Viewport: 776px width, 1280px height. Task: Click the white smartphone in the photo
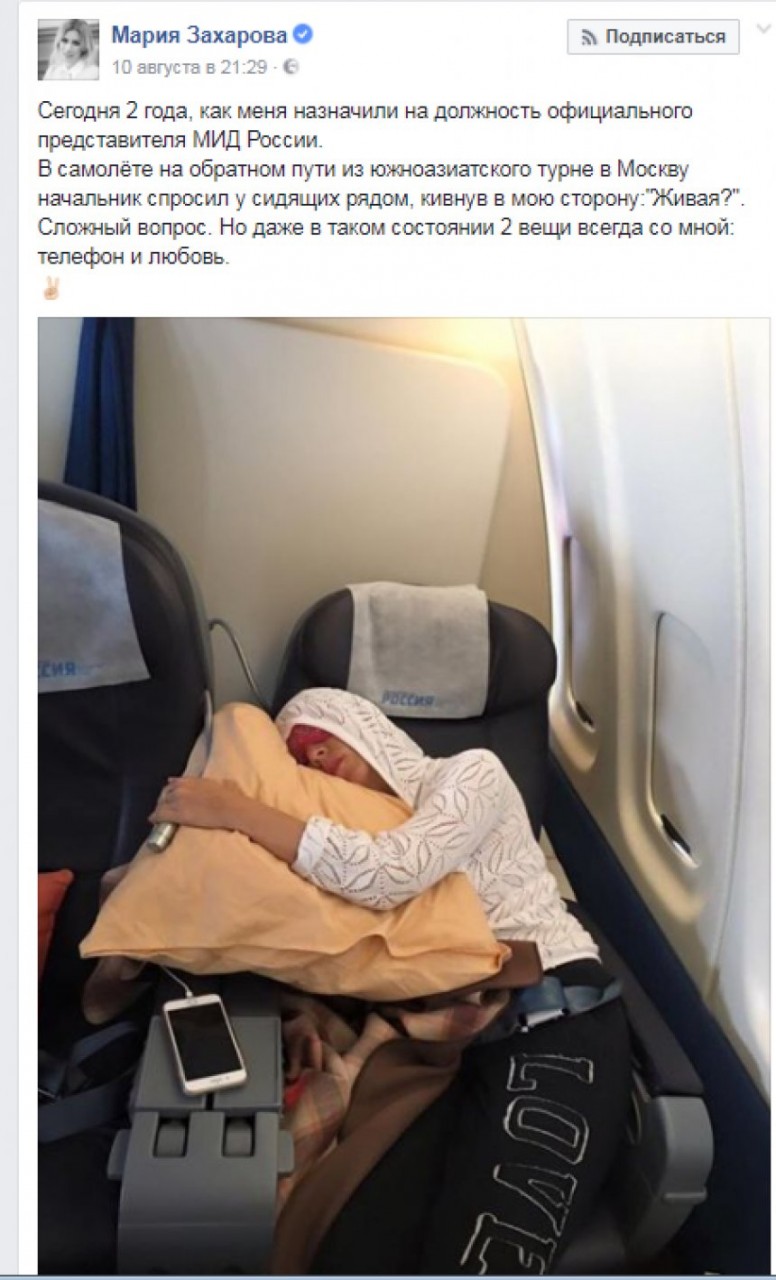tap(204, 1044)
